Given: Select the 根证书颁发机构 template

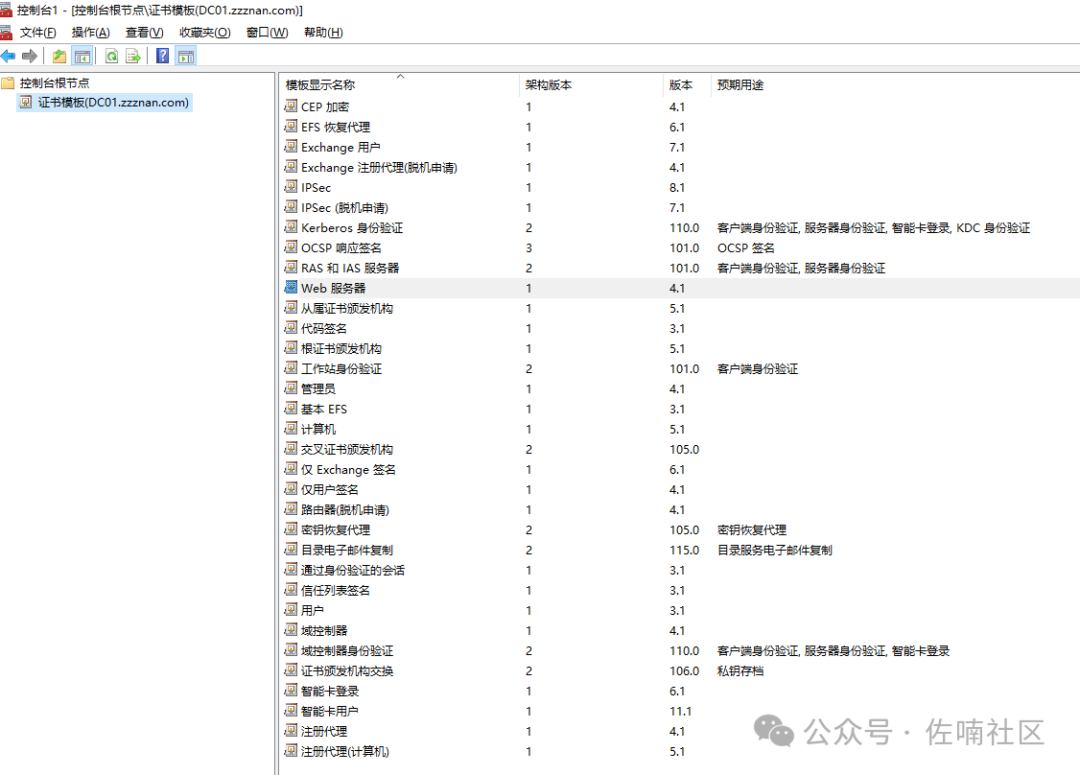Looking at the screenshot, I should pyautogui.click(x=341, y=348).
